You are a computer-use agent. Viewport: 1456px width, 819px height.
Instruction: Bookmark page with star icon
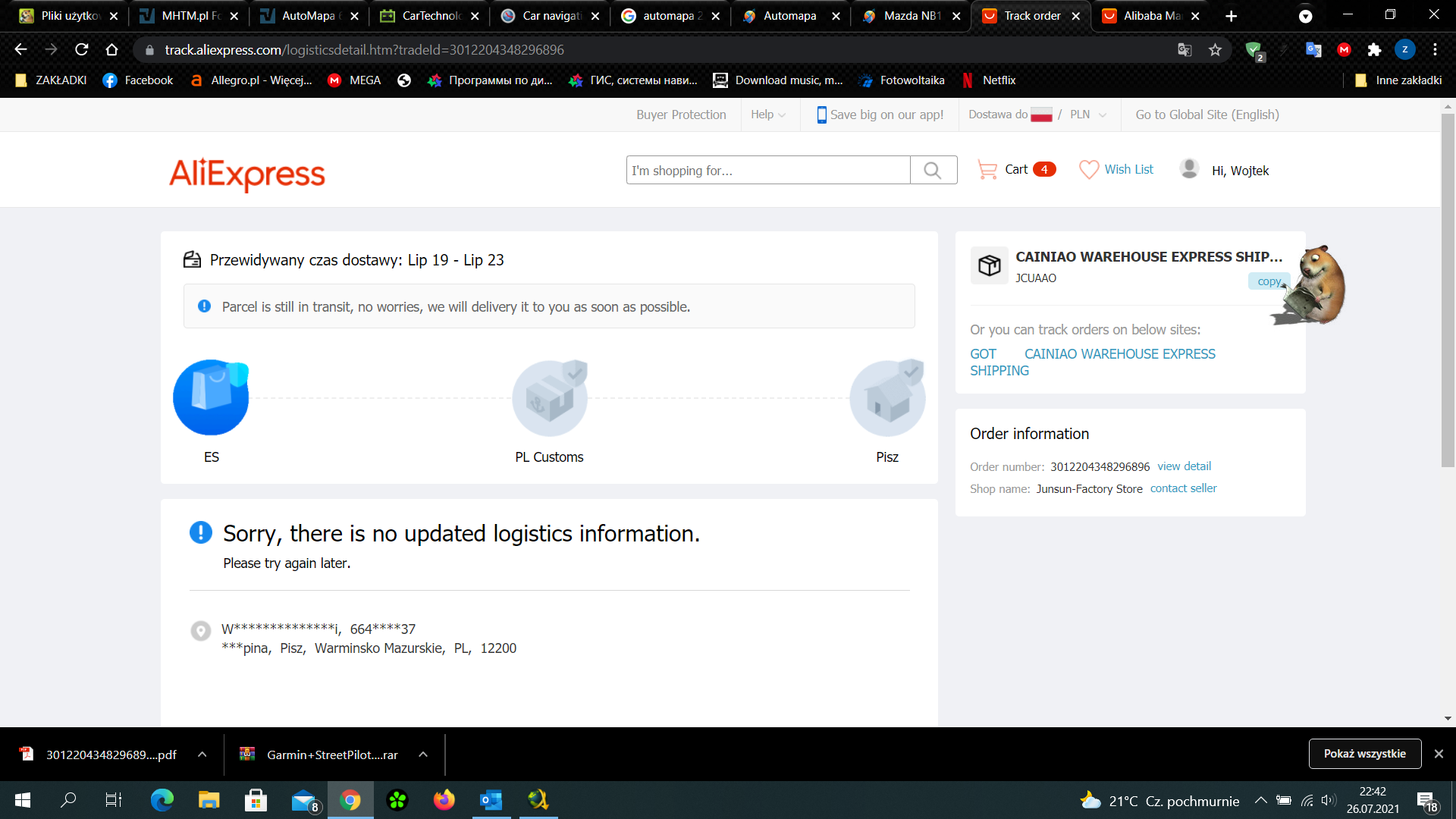tap(1216, 49)
